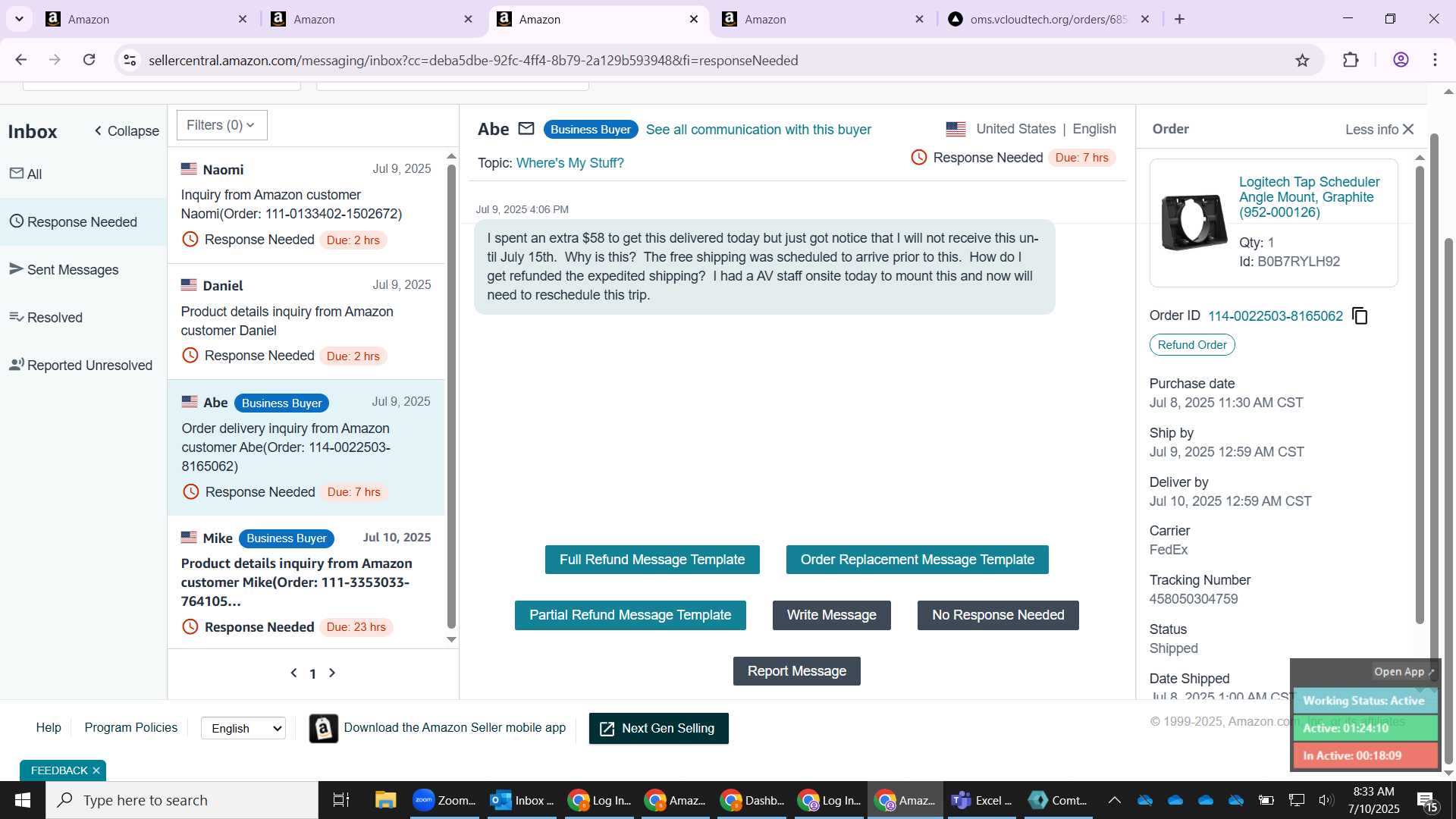The image size is (1456, 819).
Task: Click Partial Refund Message Template button
Action: point(630,615)
